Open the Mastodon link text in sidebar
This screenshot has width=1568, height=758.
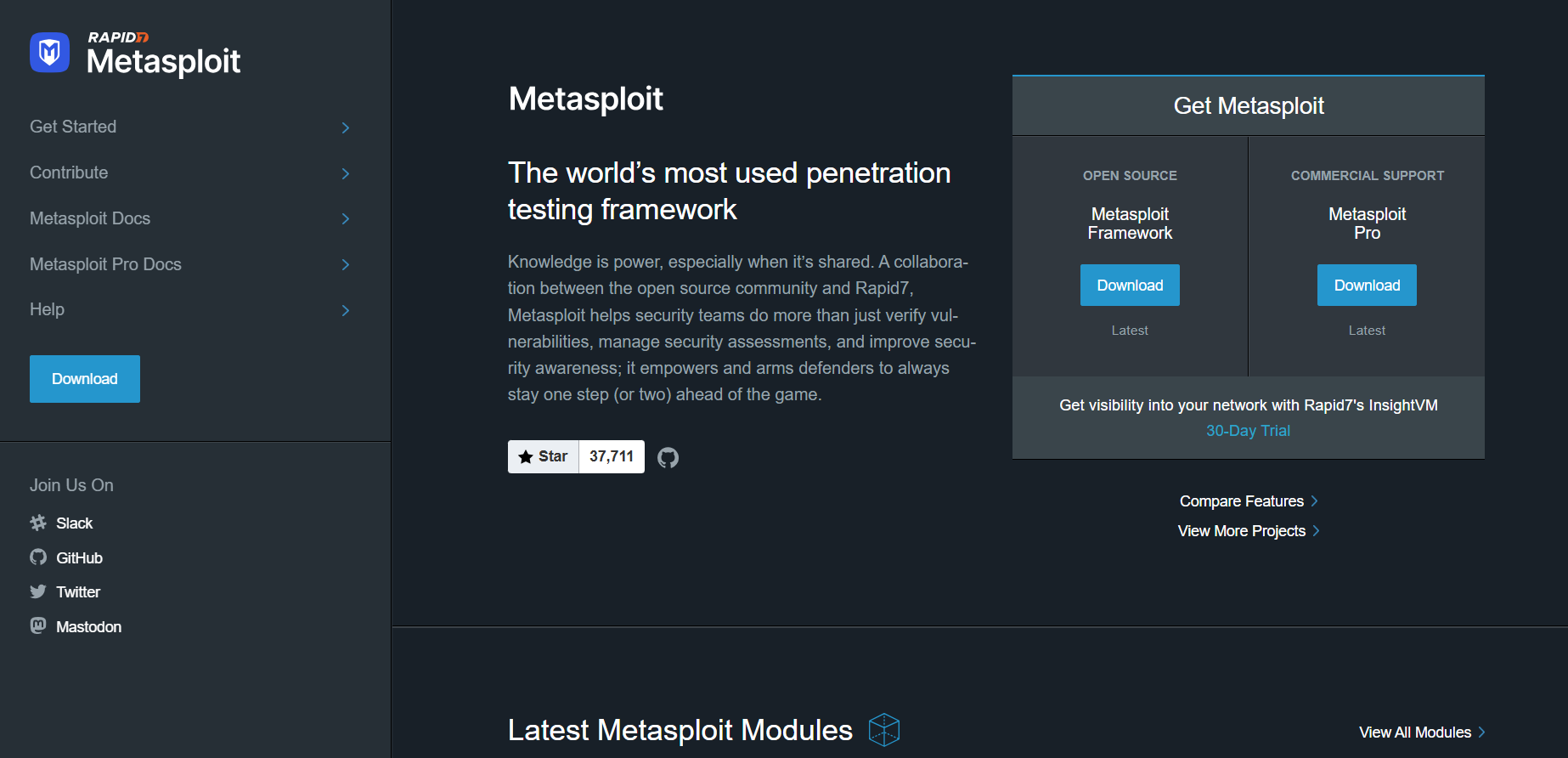click(x=88, y=627)
